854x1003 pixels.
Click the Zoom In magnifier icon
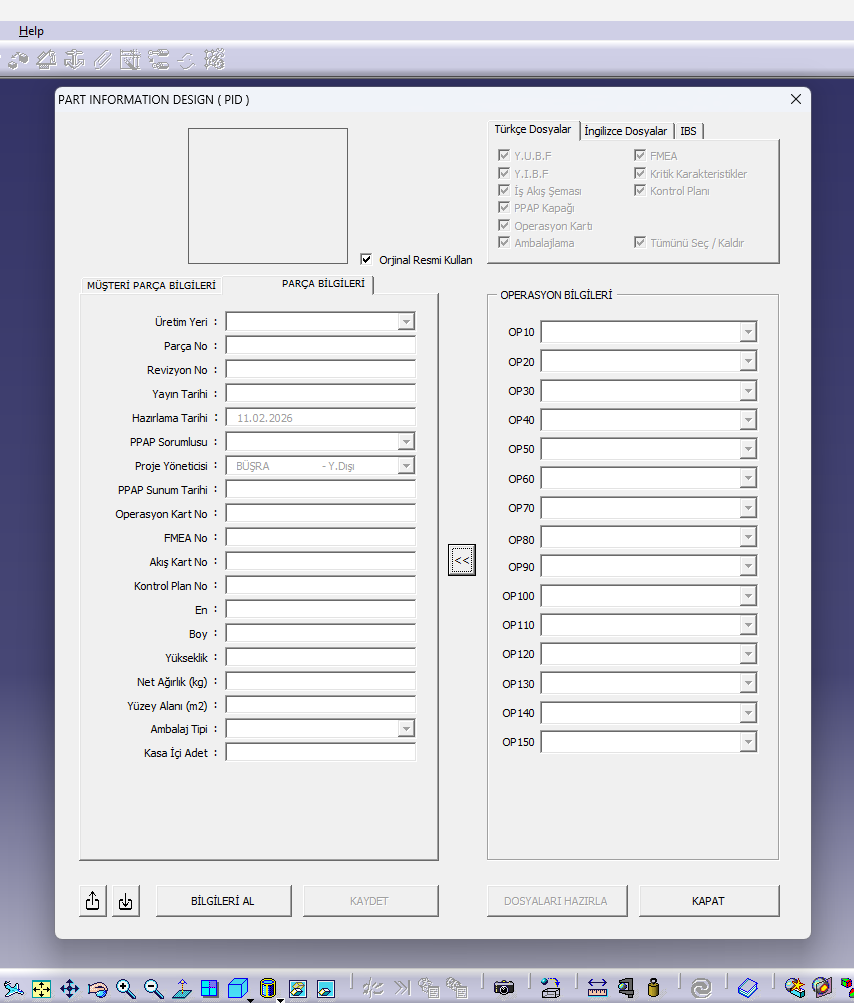click(125, 988)
